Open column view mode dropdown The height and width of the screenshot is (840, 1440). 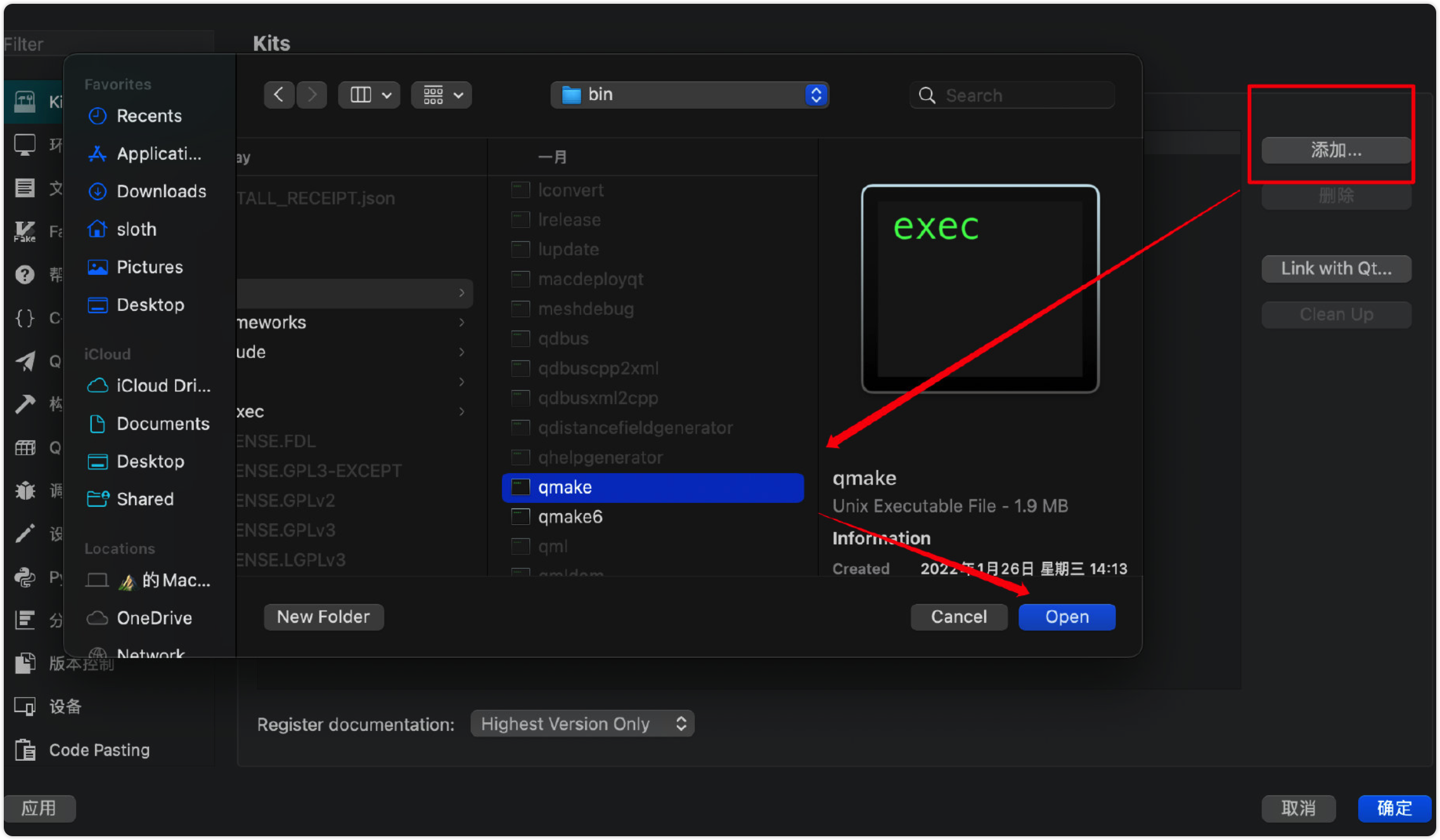point(370,95)
